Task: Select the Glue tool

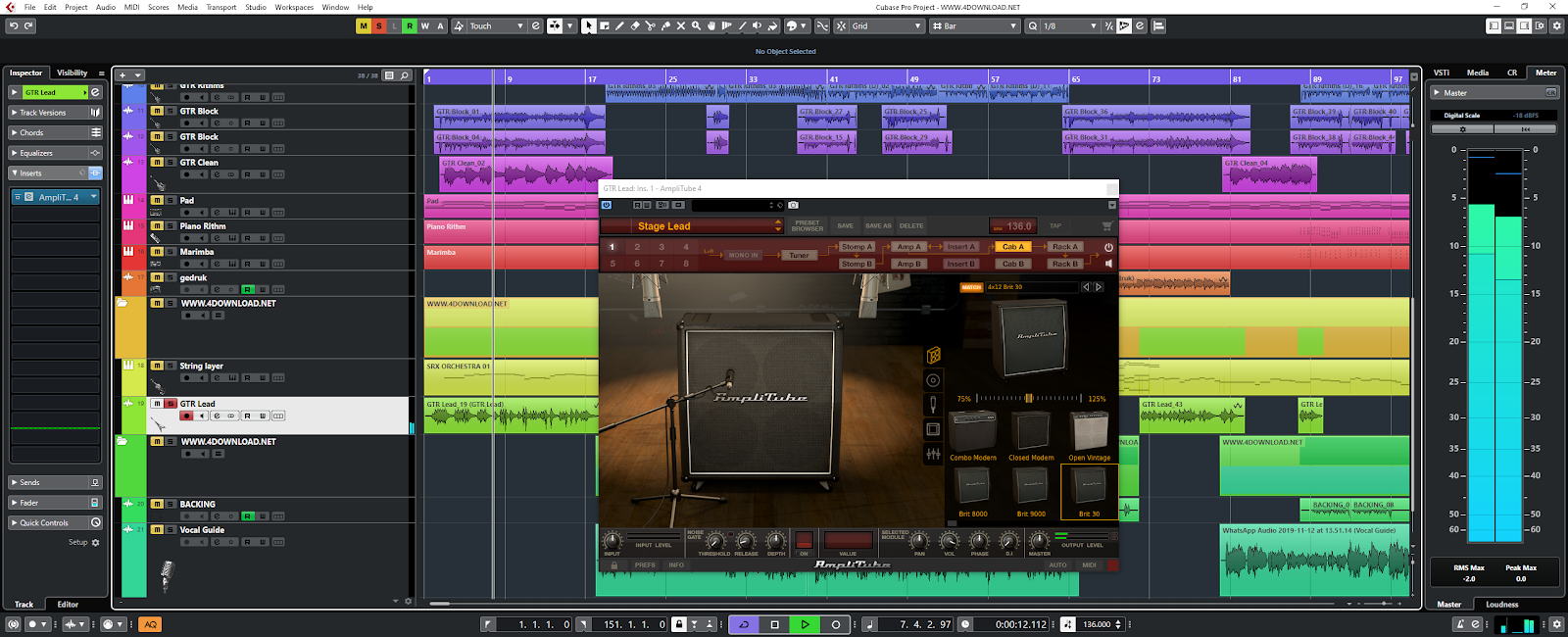Action: tap(665, 25)
